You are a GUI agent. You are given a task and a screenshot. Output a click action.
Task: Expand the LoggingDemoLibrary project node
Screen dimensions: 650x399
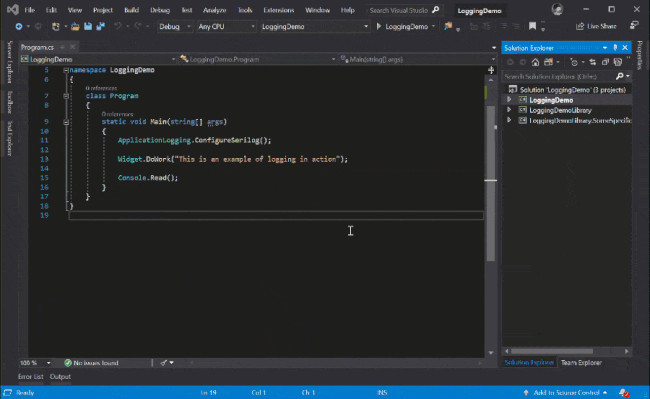pos(509,110)
